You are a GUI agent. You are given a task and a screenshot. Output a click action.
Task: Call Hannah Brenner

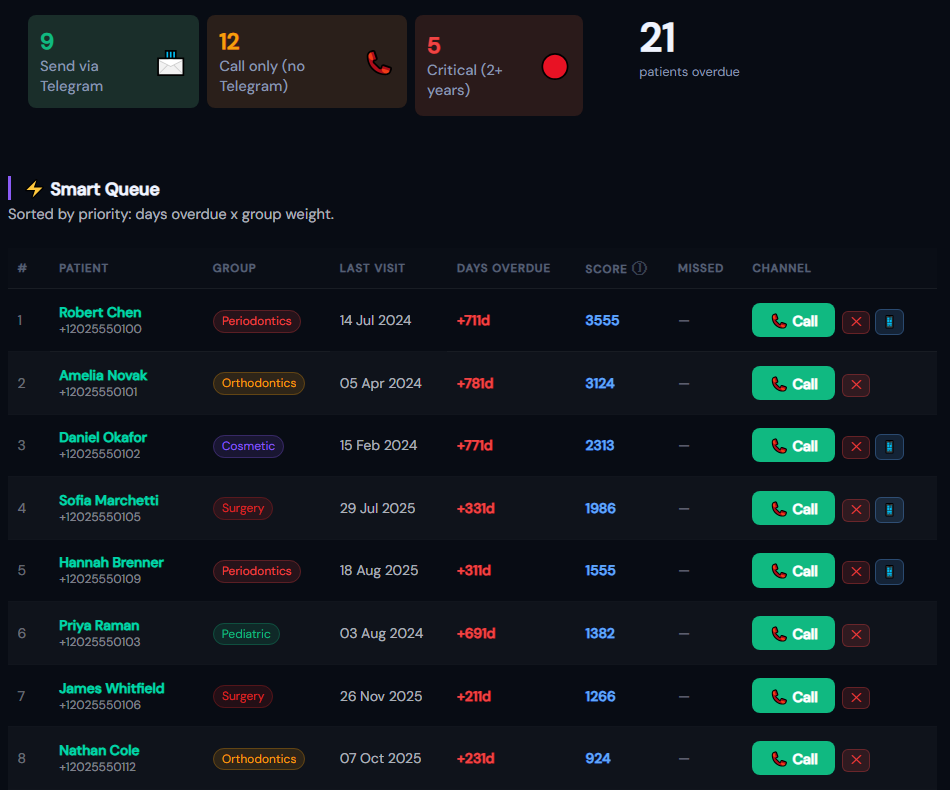pyautogui.click(x=793, y=571)
